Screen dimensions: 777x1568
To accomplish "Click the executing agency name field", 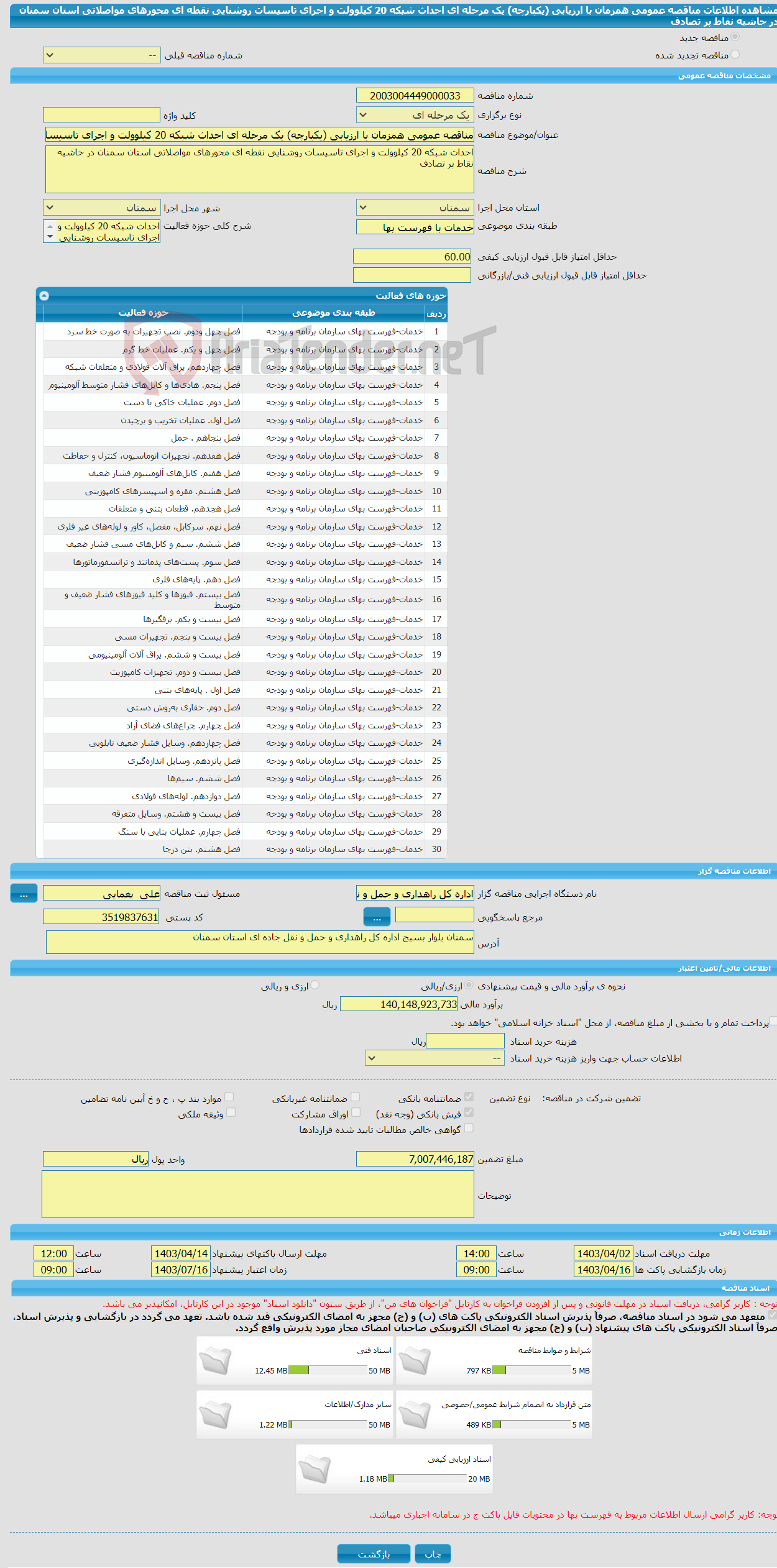I will (415, 894).
